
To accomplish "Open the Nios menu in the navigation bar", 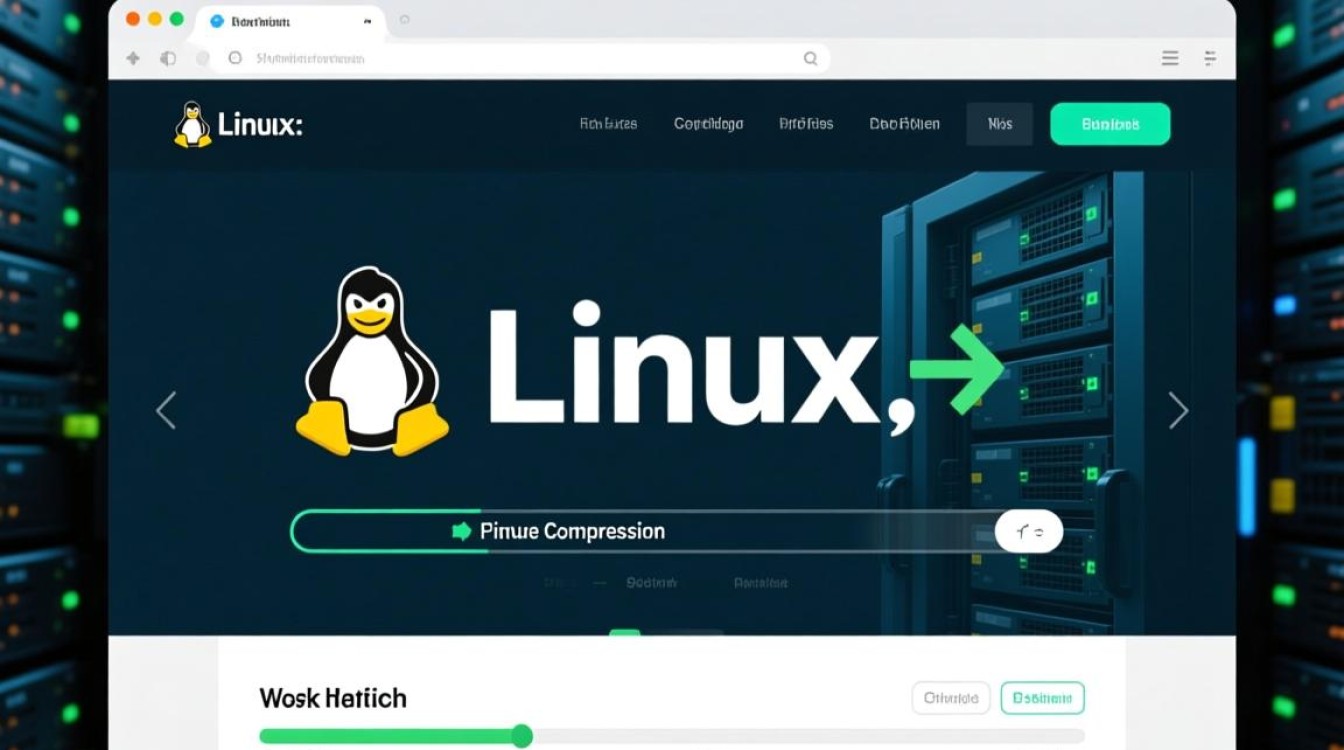I will (x=999, y=123).
